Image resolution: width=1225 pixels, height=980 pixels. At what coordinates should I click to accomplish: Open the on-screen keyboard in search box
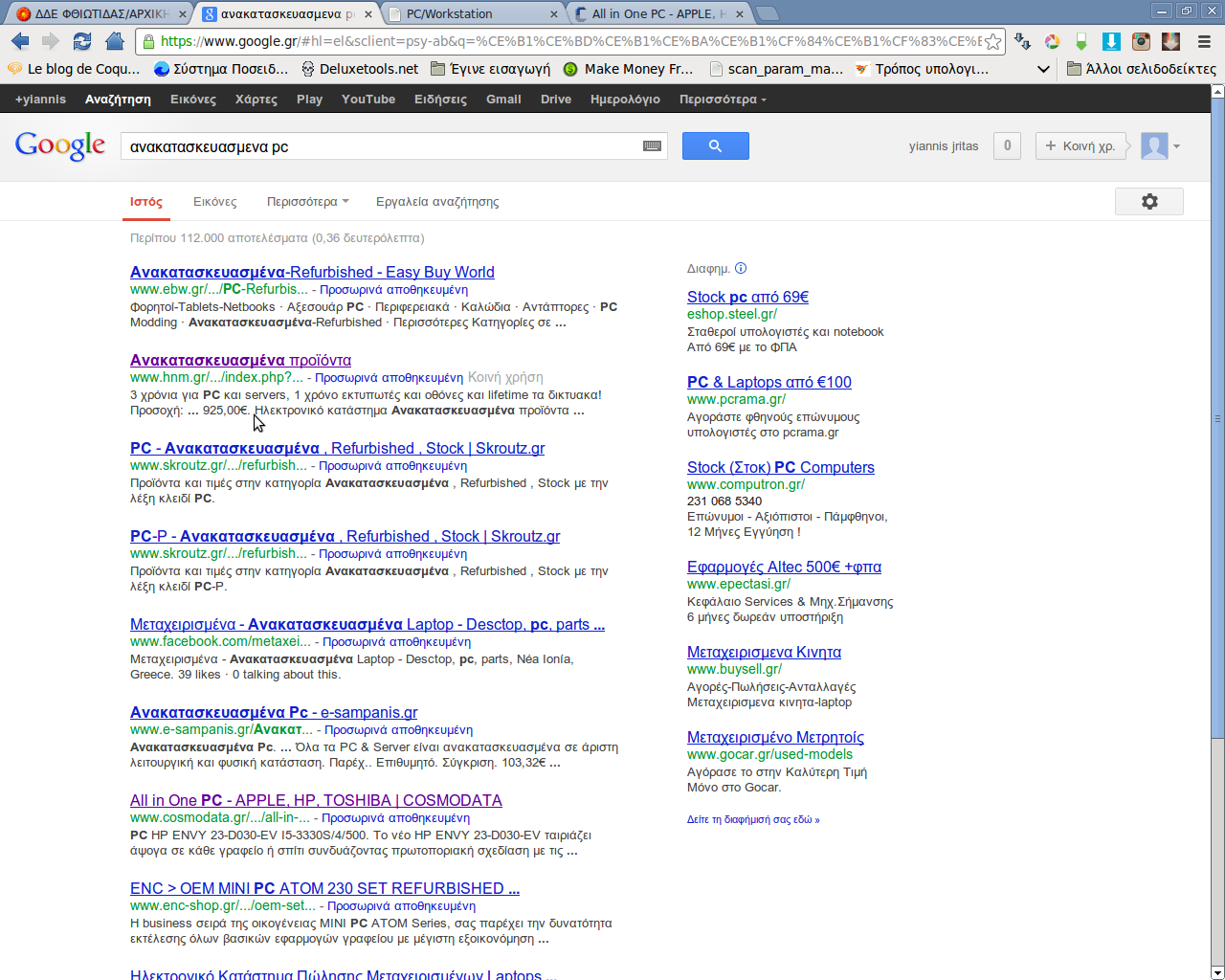tap(652, 146)
